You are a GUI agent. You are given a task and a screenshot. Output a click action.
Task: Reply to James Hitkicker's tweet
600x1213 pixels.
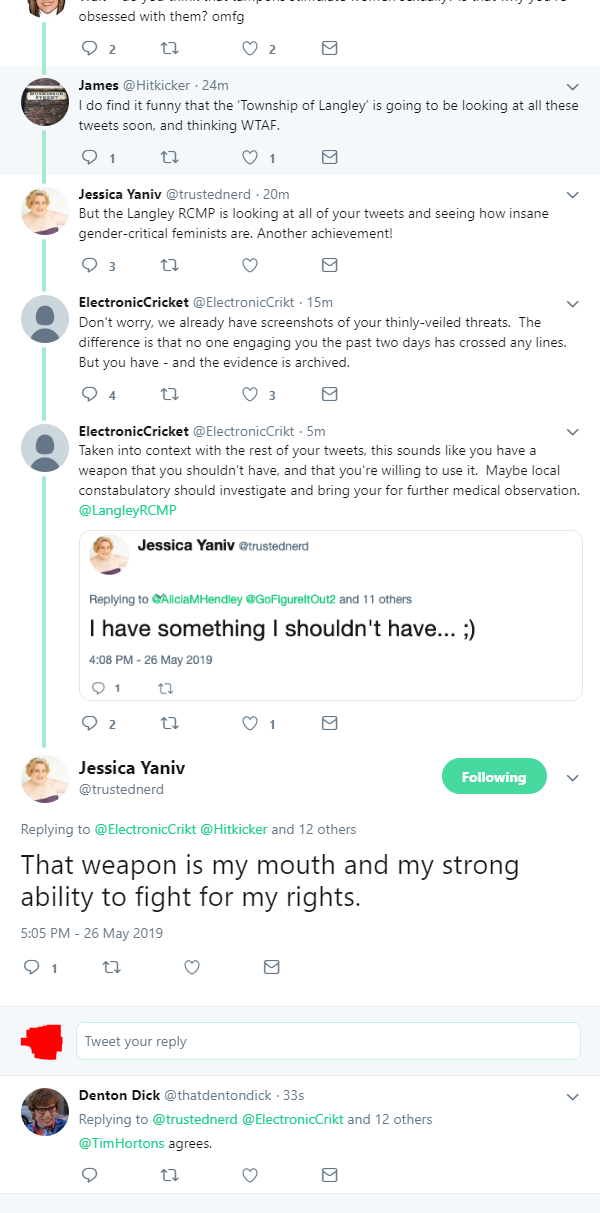point(89,157)
